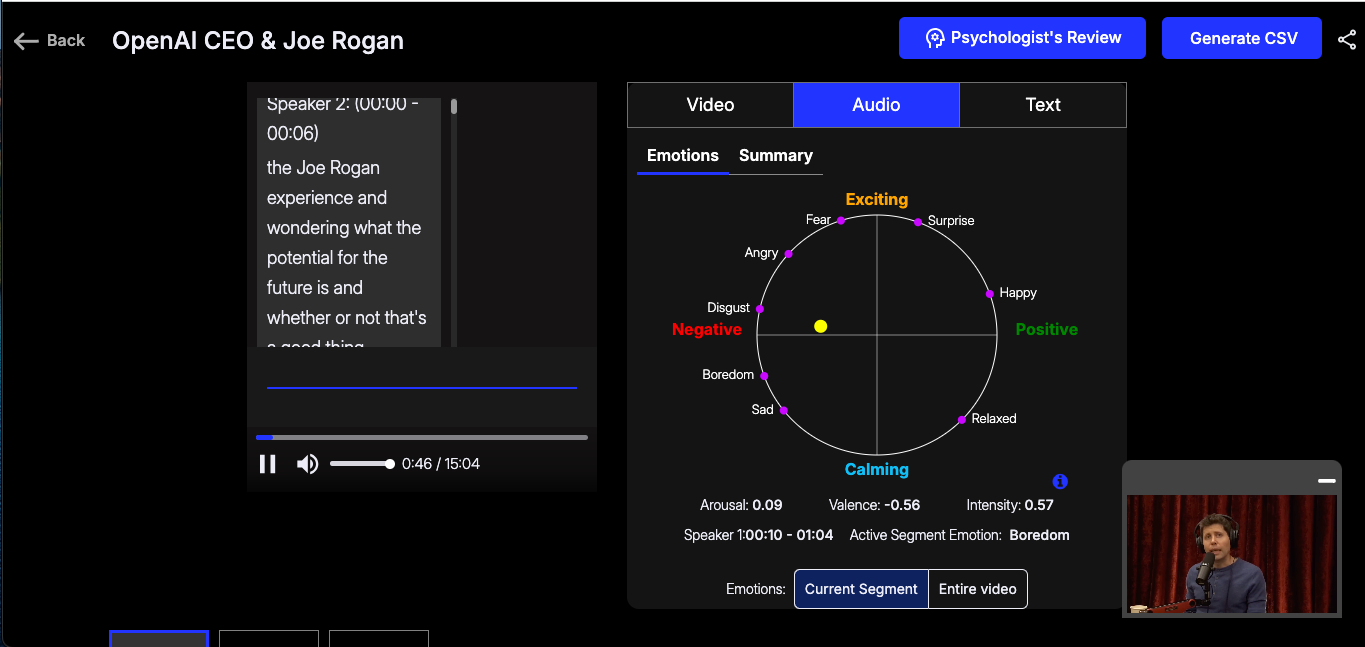The width and height of the screenshot is (1365, 647).
Task: Click the title OpenAI CEO & Joe Rogan
Action: [258, 41]
